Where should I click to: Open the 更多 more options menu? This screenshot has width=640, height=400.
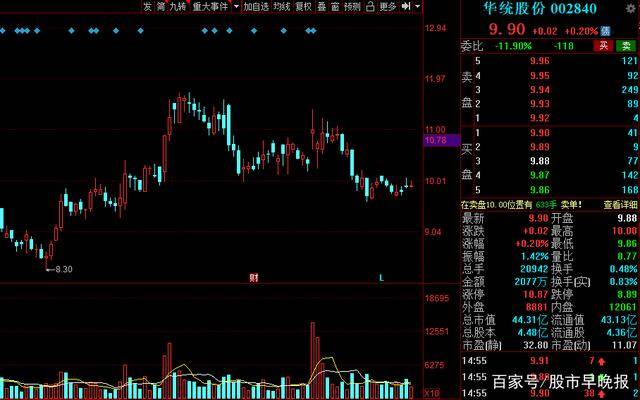point(388,6)
